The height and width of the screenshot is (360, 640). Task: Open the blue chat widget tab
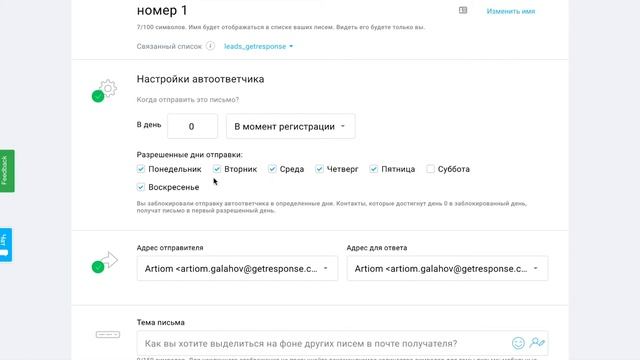click(6, 245)
